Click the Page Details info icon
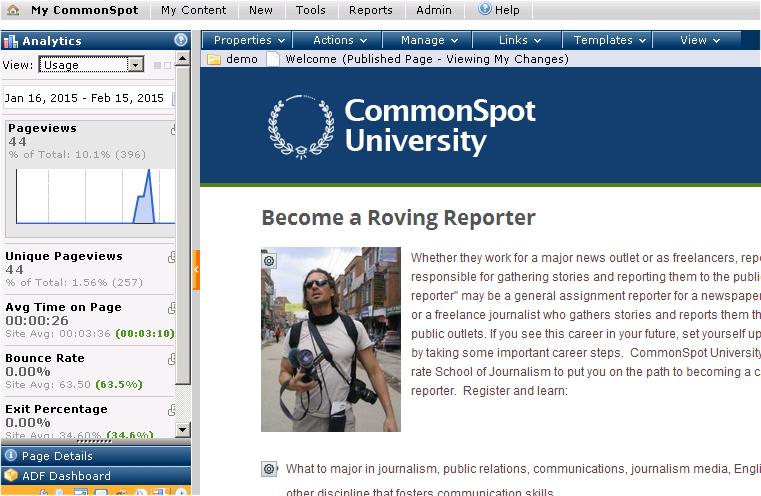Image resolution: width=761 pixels, height=496 pixels. coord(11,455)
